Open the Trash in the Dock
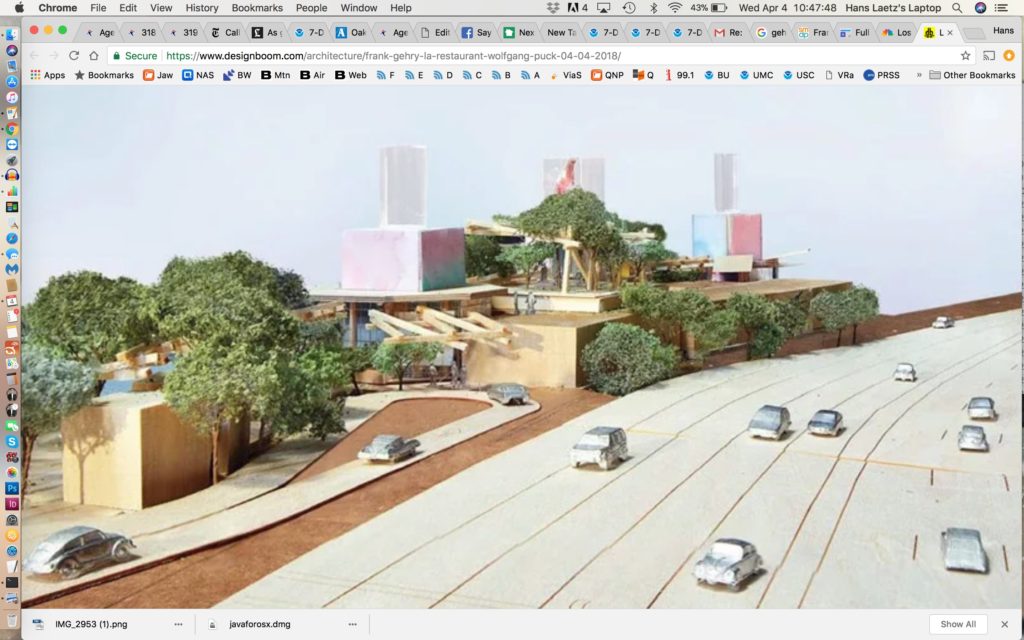This screenshot has height=640, width=1024. 12,619
